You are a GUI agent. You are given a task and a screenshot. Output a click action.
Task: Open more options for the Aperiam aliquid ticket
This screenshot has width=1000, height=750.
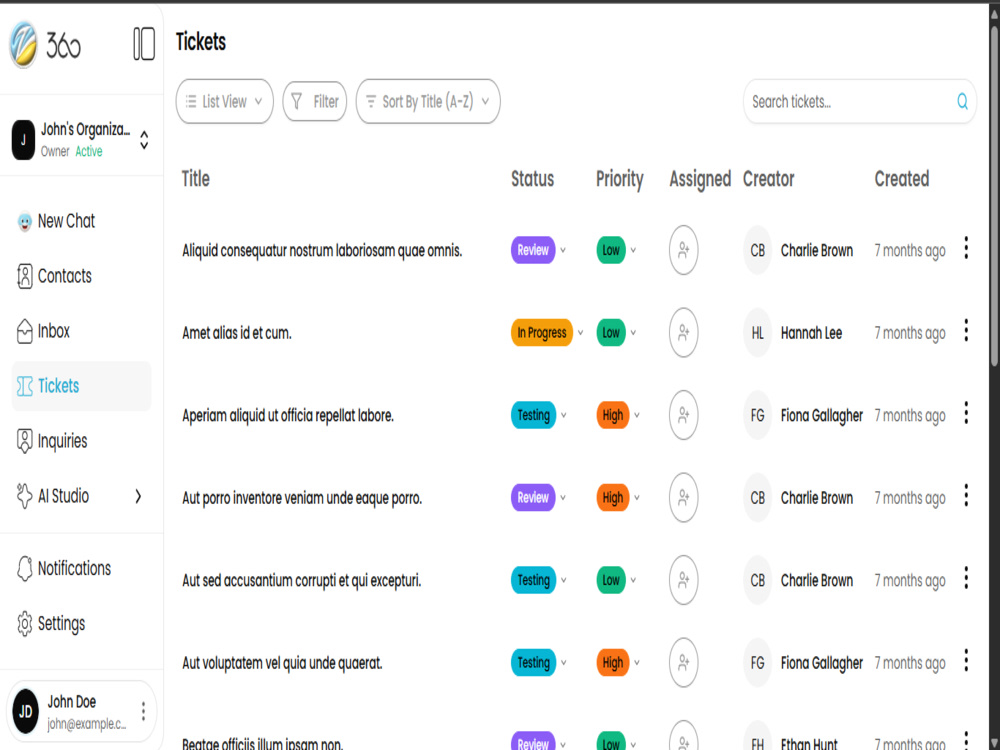(966, 413)
